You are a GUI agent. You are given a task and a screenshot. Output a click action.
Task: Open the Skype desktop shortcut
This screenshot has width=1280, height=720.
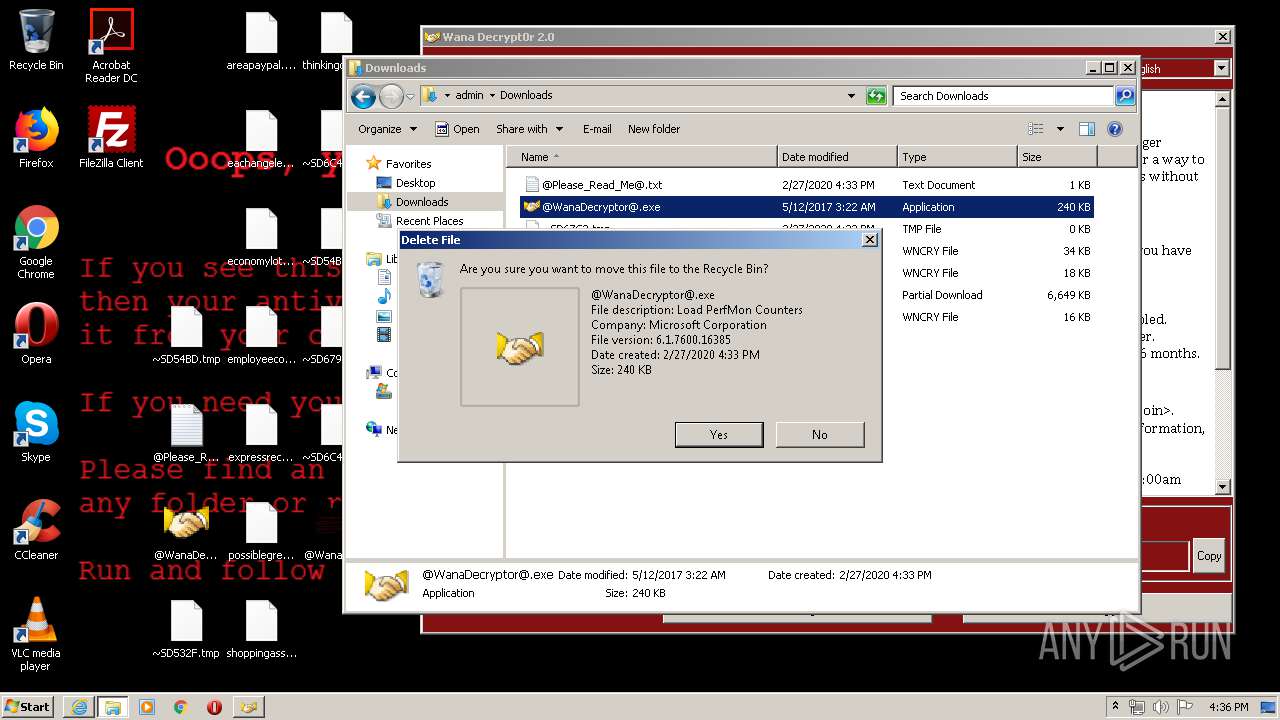[36, 432]
